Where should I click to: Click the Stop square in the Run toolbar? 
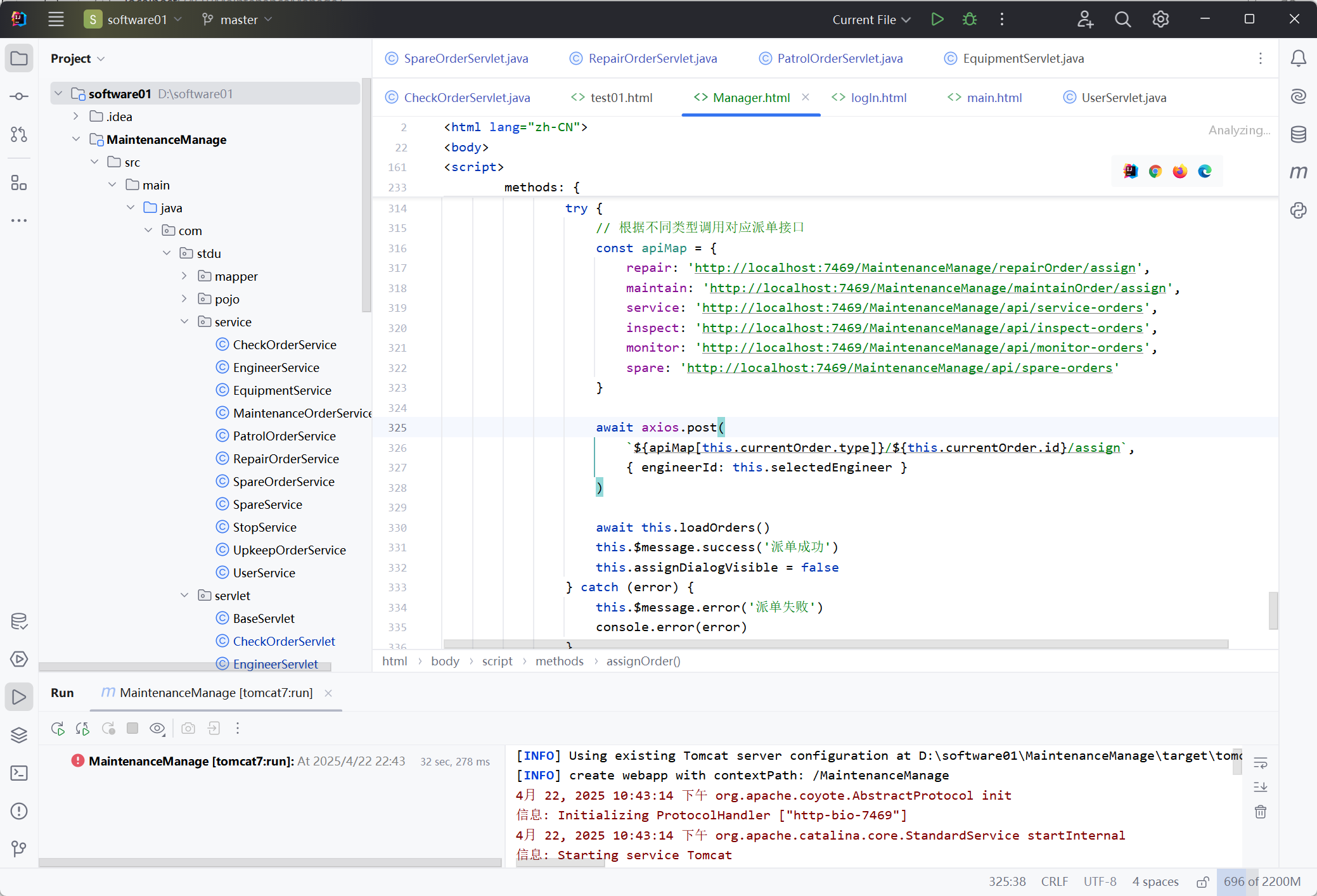click(132, 729)
